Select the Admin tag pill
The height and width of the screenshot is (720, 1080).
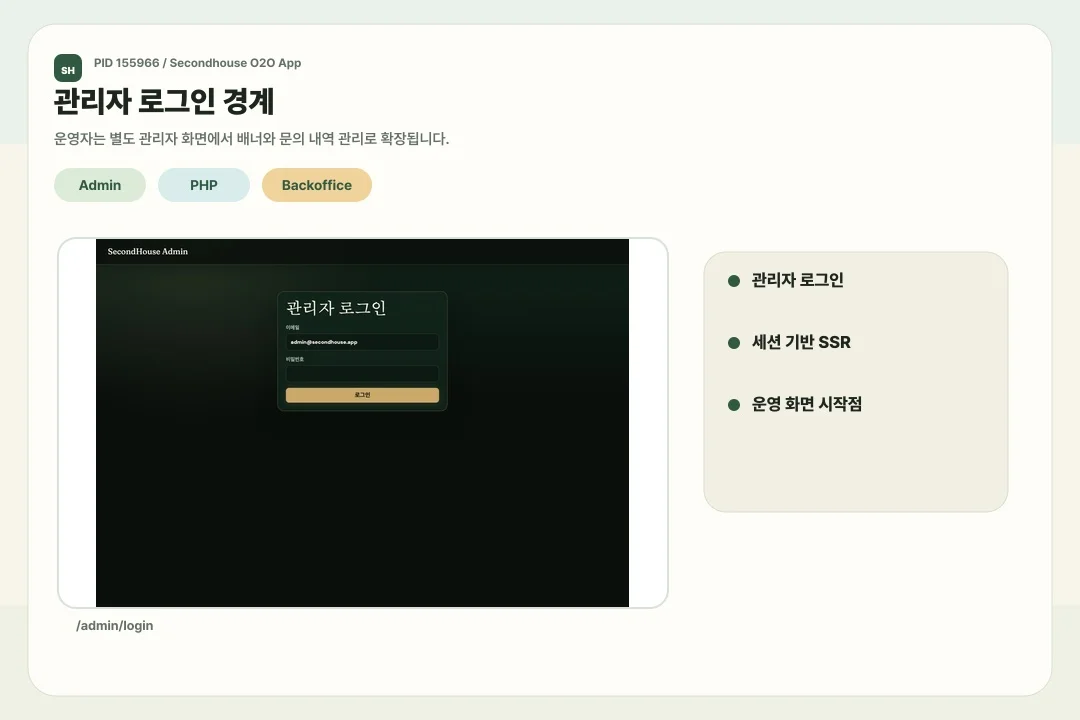pos(100,185)
